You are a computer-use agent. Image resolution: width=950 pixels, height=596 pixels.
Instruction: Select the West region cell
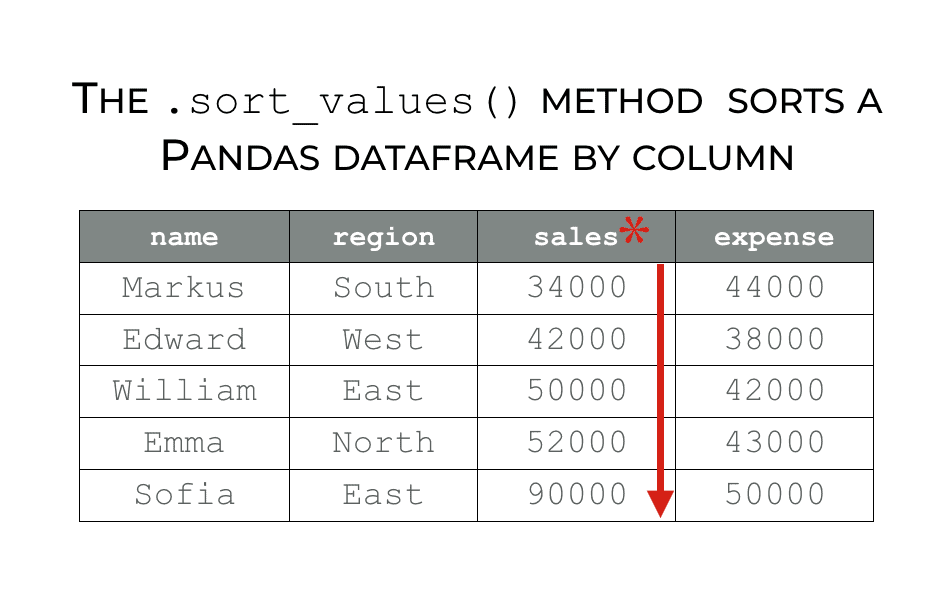[x=384, y=340]
